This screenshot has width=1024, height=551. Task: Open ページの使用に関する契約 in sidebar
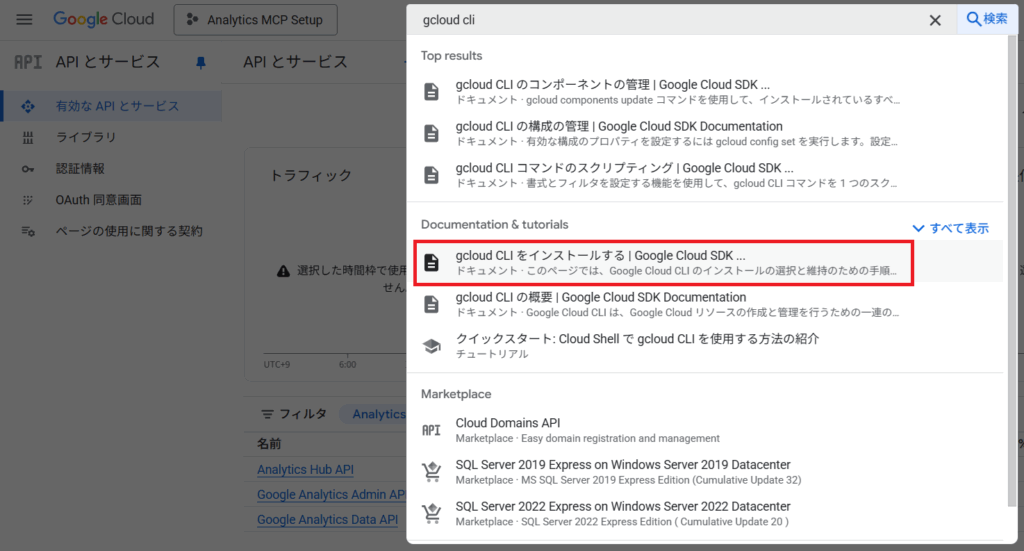pyautogui.click(x=129, y=231)
